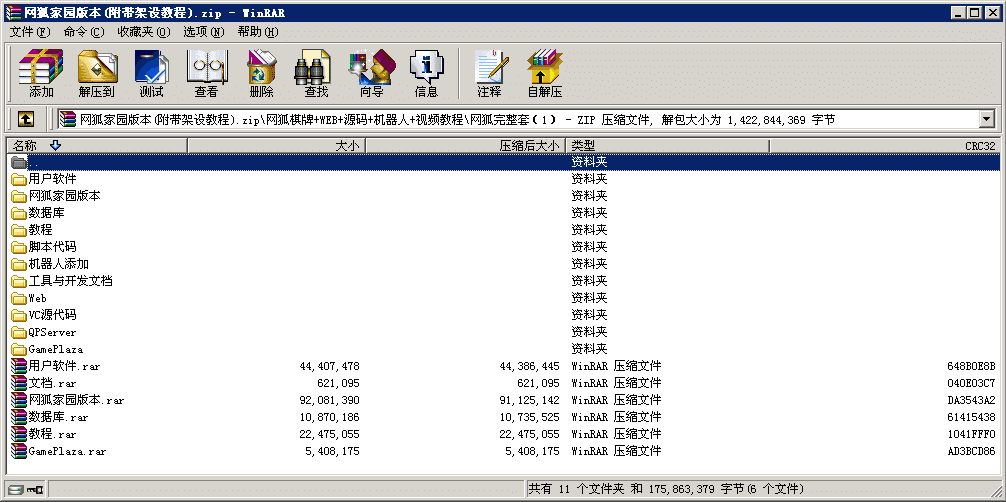Sort by the 名称 column header
This screenshot has height=502, width=1006.
pos(96,146)
